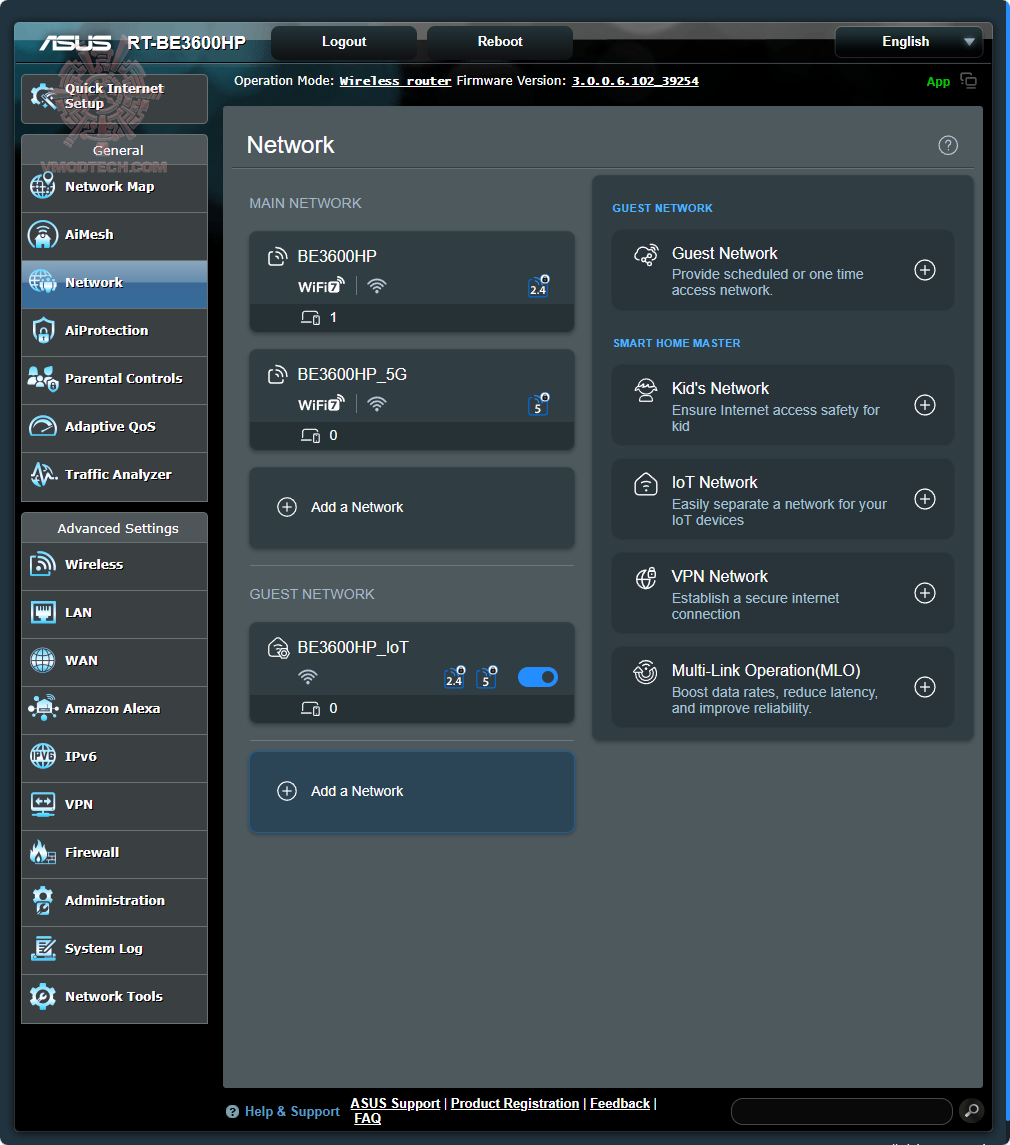This screenshot has height=1145, width=1010.
Task: Open the English language dropdown
Action: point(908,42)
